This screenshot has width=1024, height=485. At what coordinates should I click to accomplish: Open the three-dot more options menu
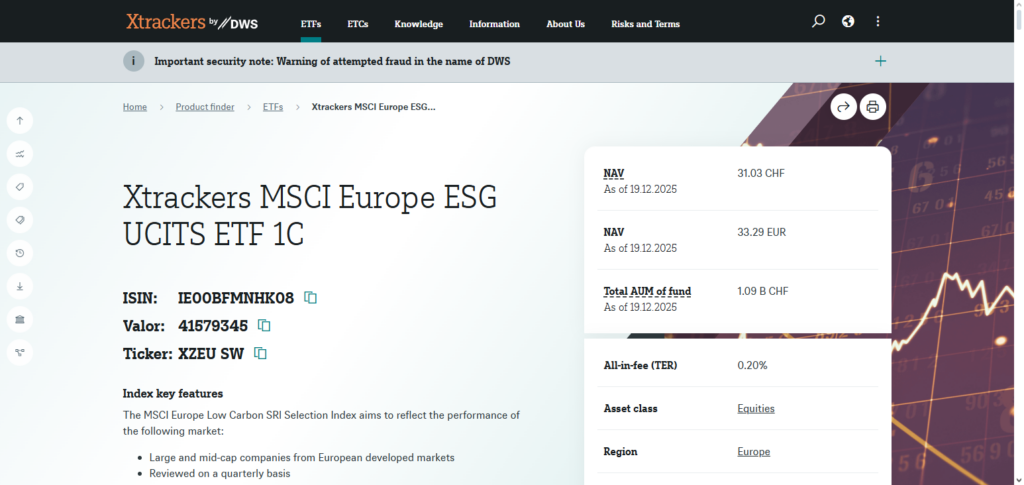[878, 22]
